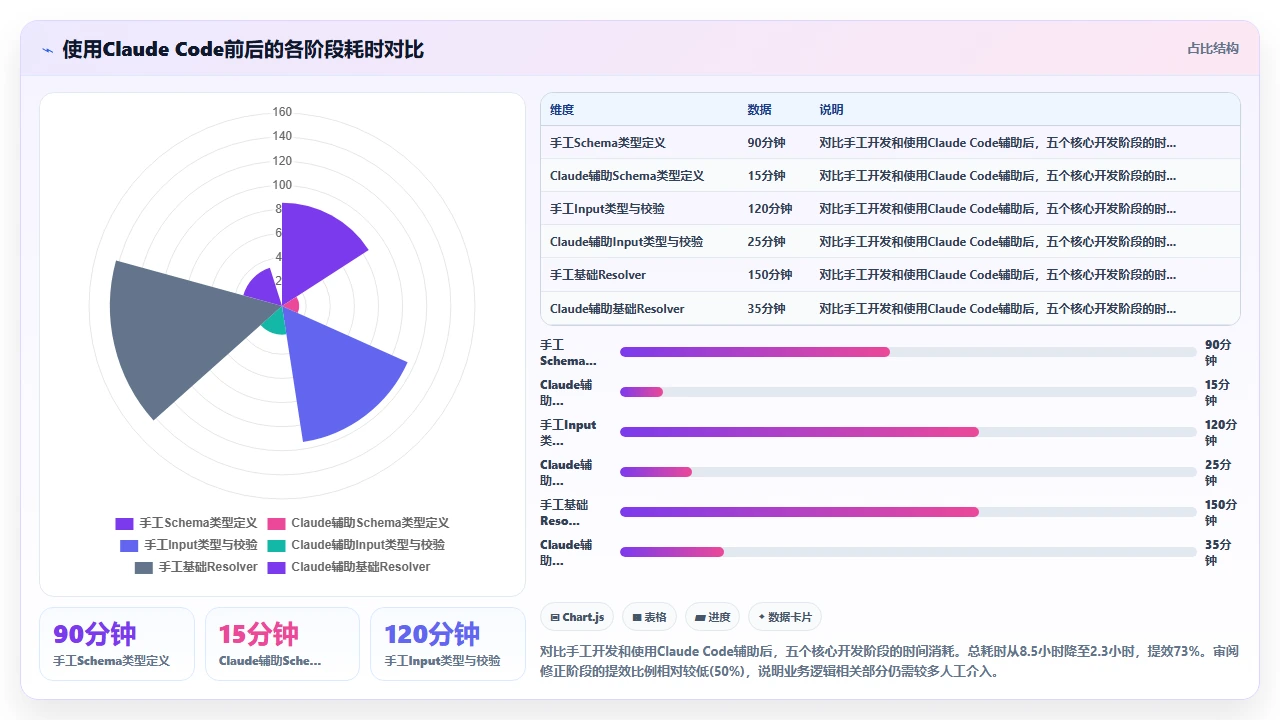This screenshot has width=1280, height=720.
Task: Click the progress bar valued 90分钟
Action: coord(908,352)
